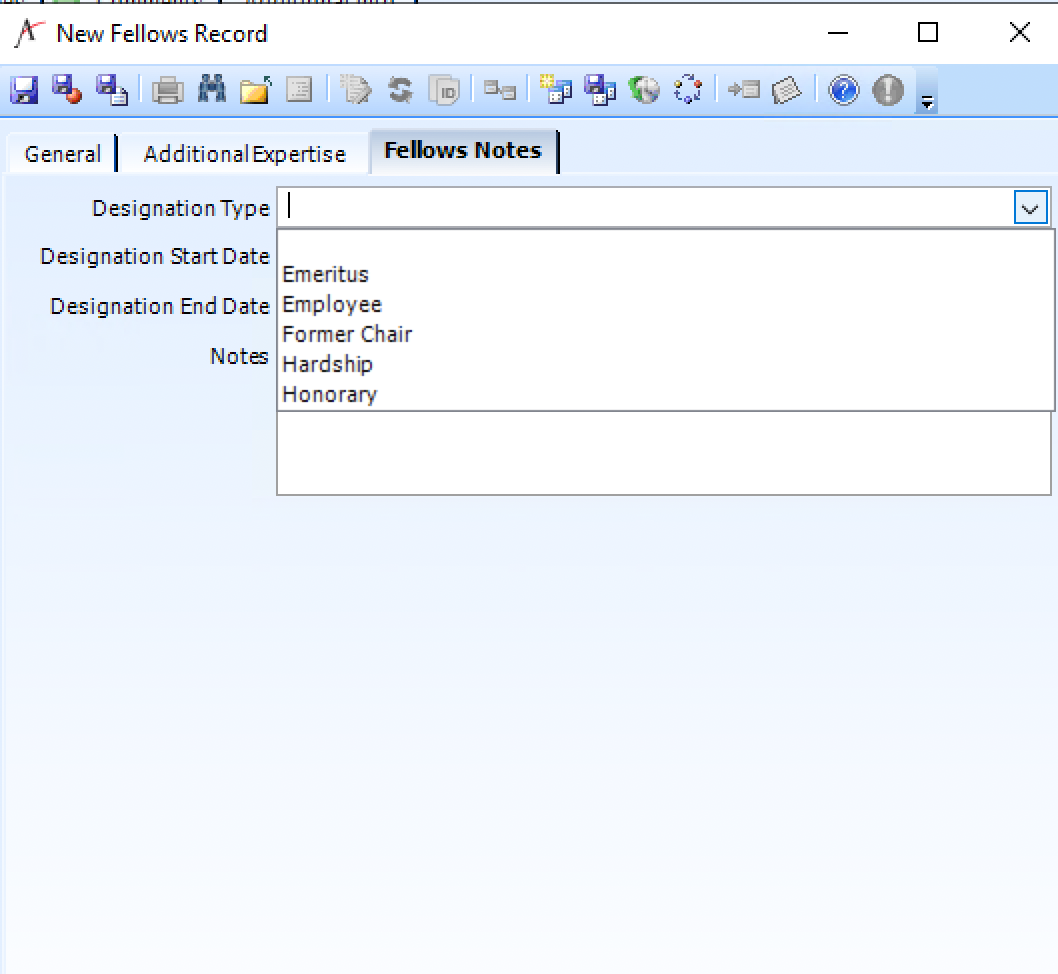Click the open folder toolbar icon

pos(256,90)
